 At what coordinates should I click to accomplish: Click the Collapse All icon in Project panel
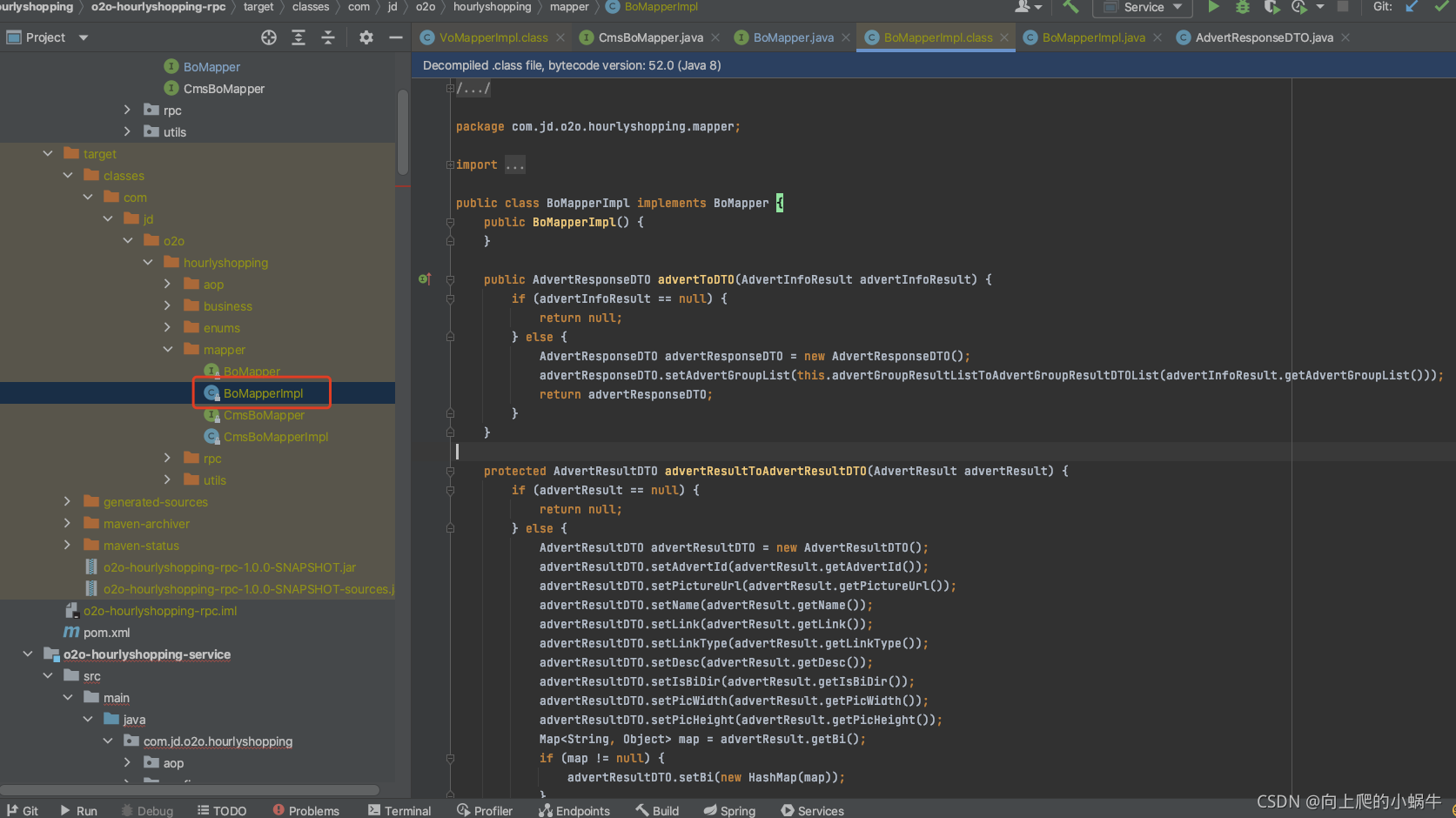click(328, 37)
